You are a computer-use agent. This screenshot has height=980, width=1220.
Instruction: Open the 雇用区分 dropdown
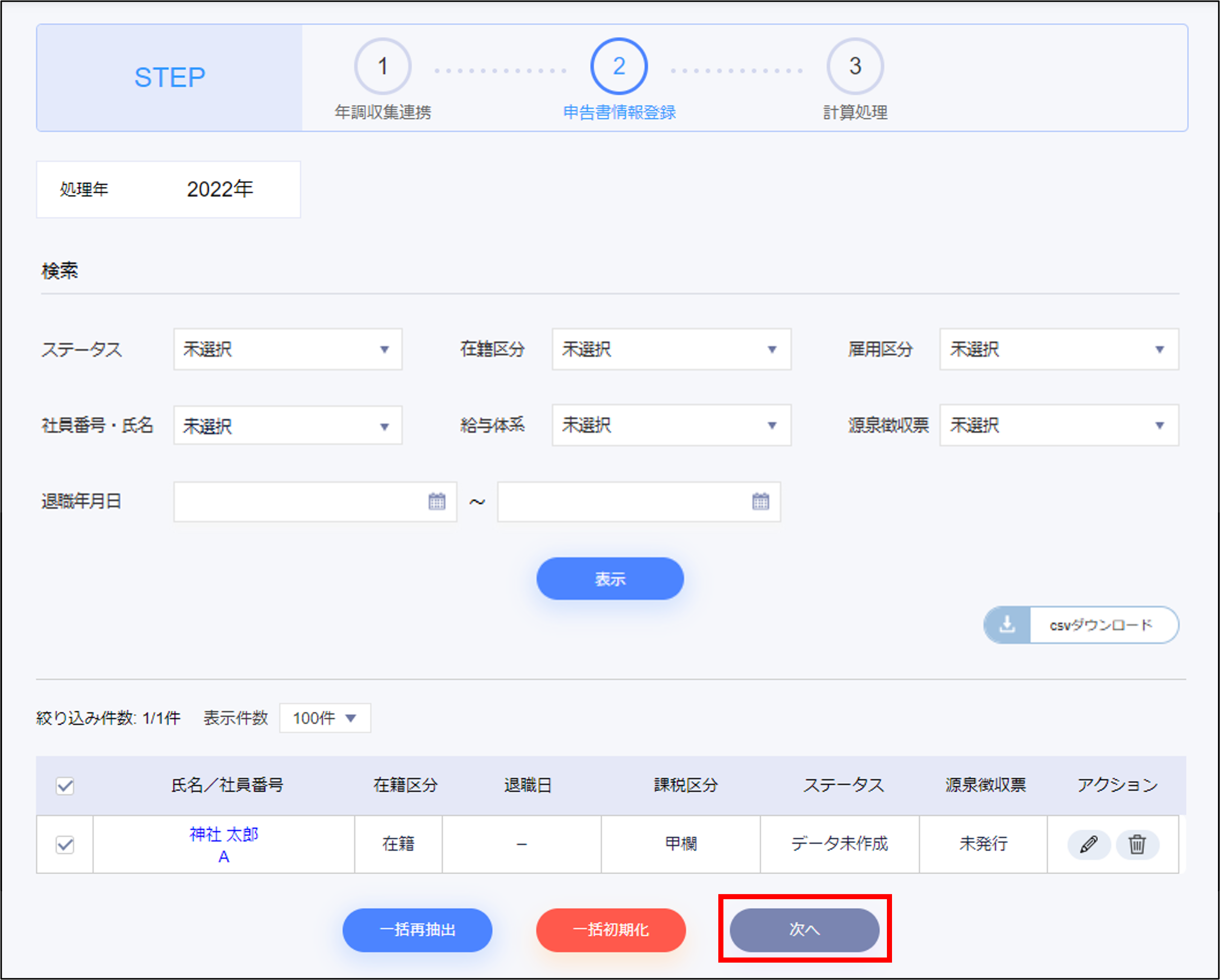[x=1058, y=349]
